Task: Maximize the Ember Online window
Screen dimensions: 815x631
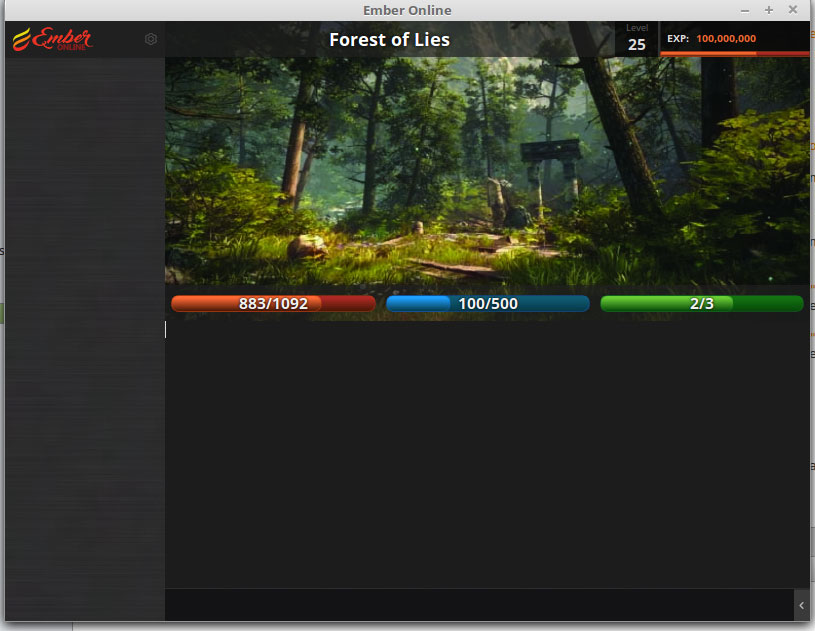Action: click(769, 10)
